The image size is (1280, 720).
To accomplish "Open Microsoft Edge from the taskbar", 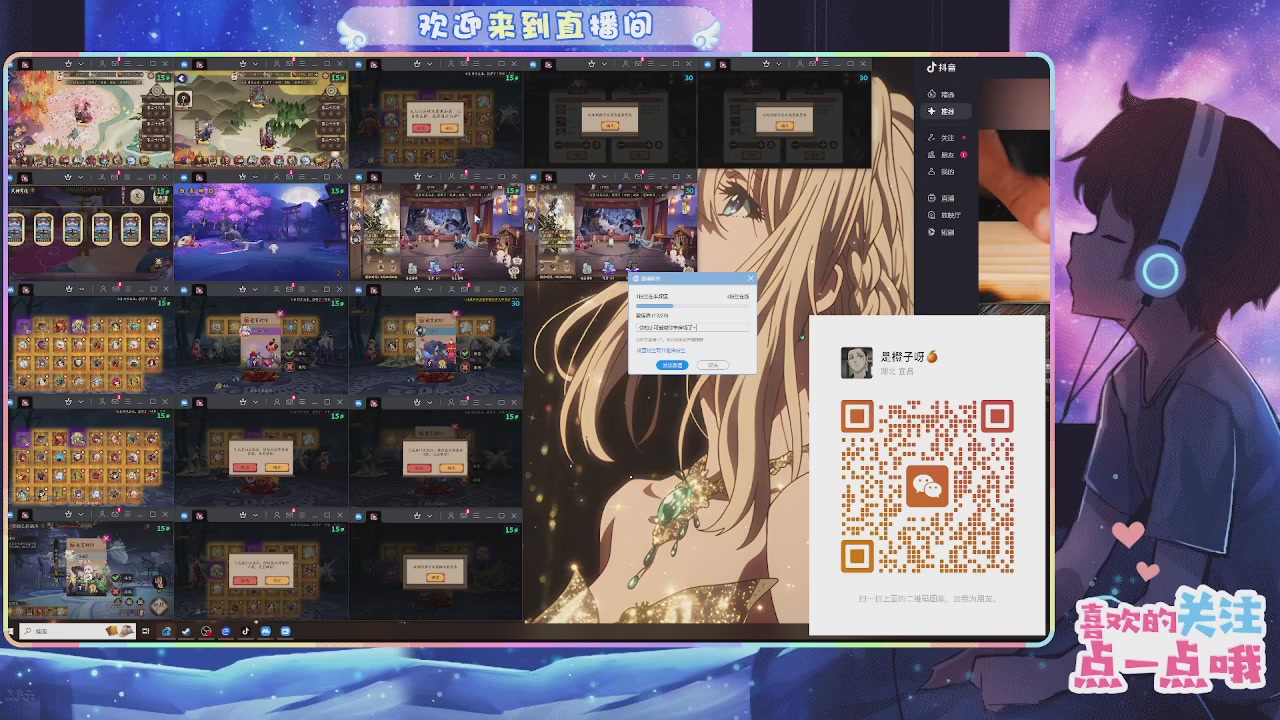I will (x=166, y=631).
